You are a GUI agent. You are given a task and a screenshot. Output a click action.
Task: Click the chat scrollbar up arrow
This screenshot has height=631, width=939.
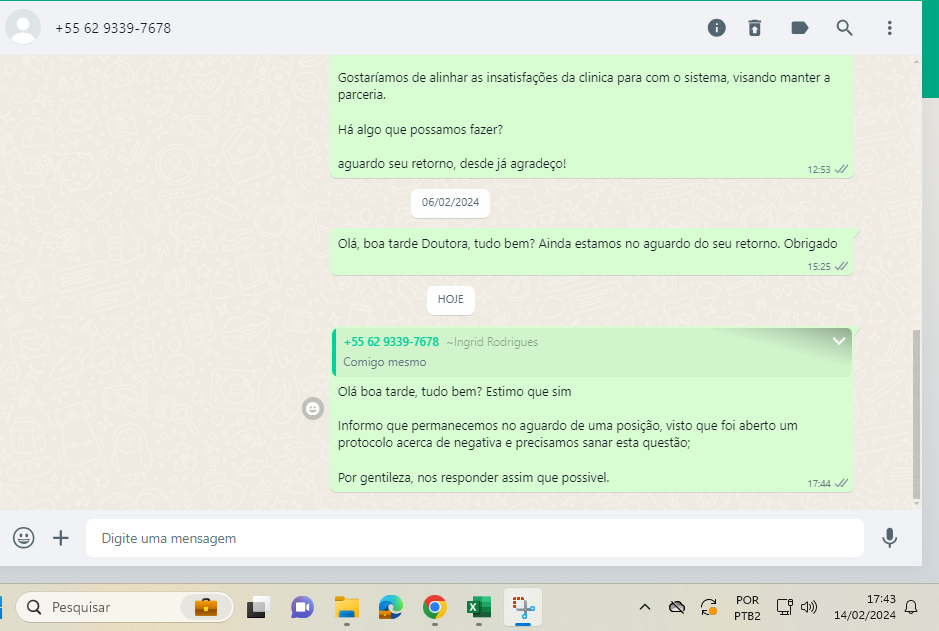coord(916,61)
